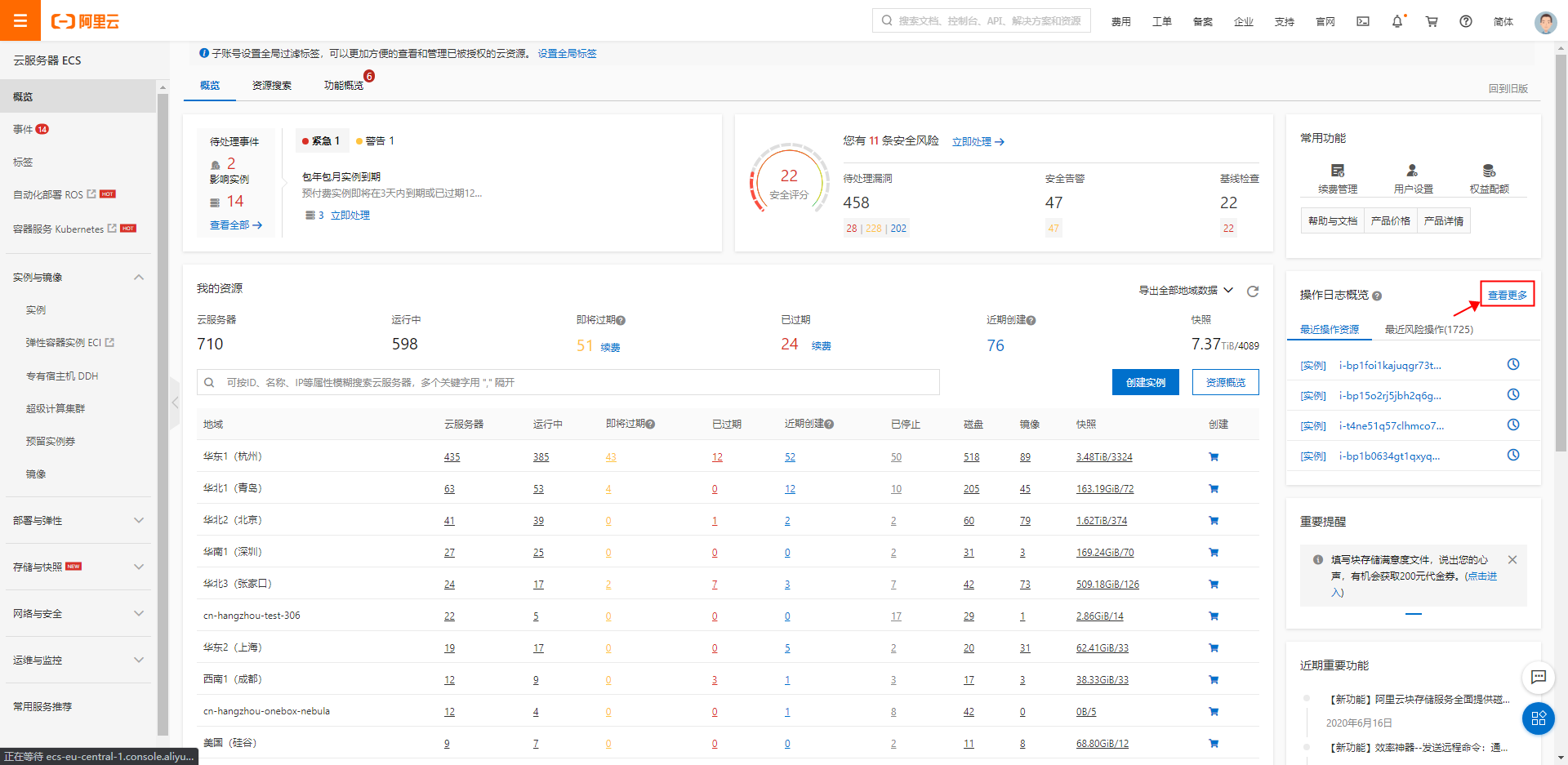
Task: Click help icon next to 即将过期 count
Action: (621, 321)
